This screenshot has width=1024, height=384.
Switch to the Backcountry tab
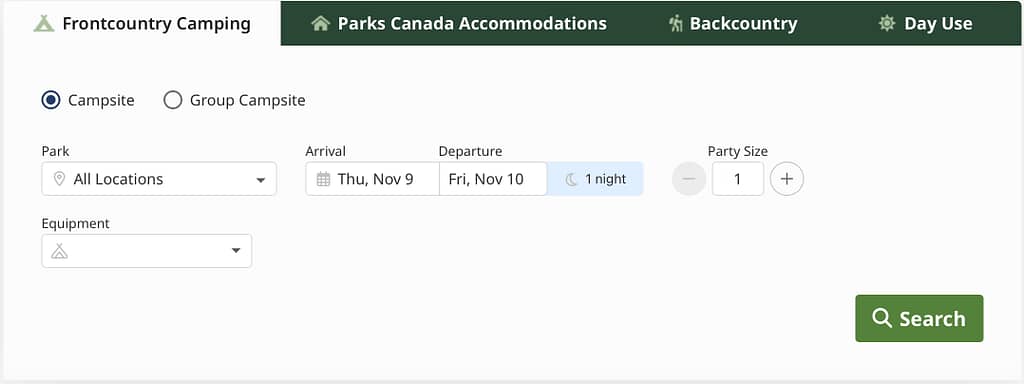(733, 24)
